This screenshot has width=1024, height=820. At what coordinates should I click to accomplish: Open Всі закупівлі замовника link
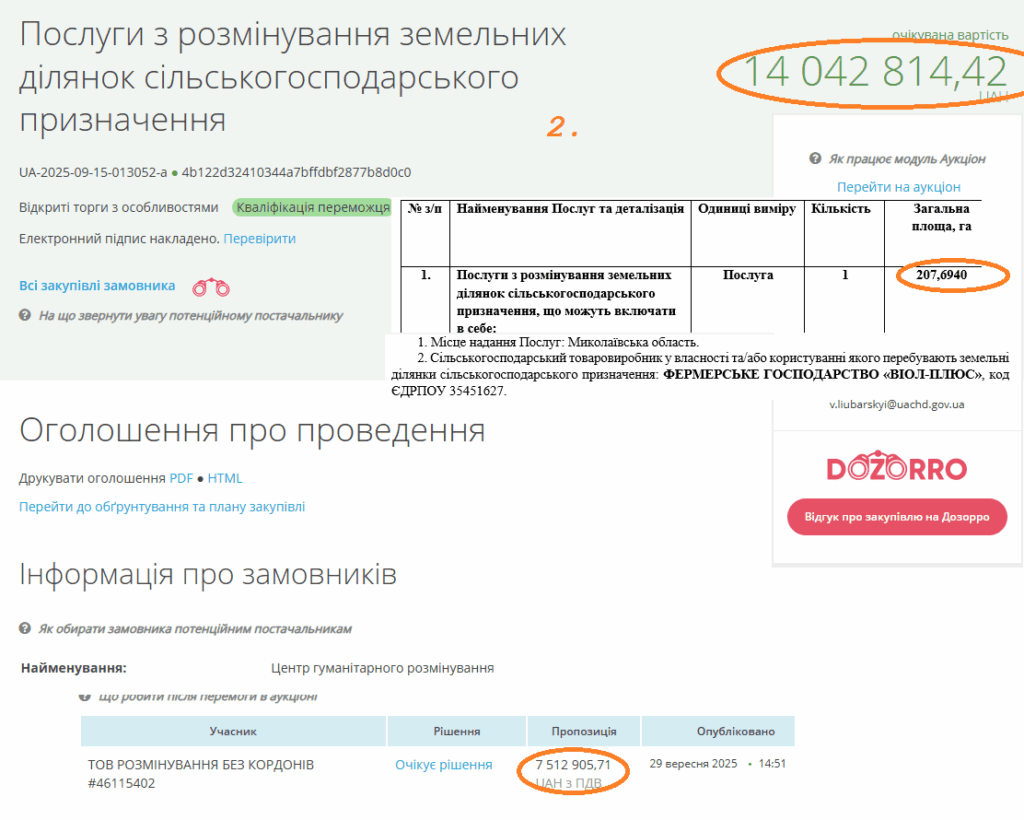[x=97, y=286]
